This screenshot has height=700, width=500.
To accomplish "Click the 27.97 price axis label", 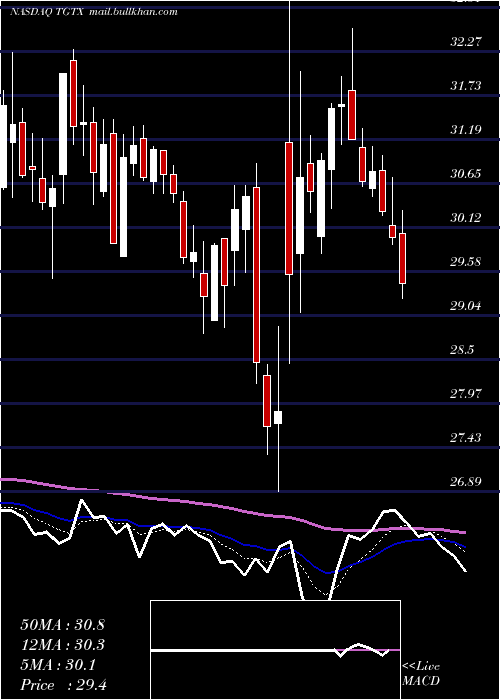I will click(466, 394).
